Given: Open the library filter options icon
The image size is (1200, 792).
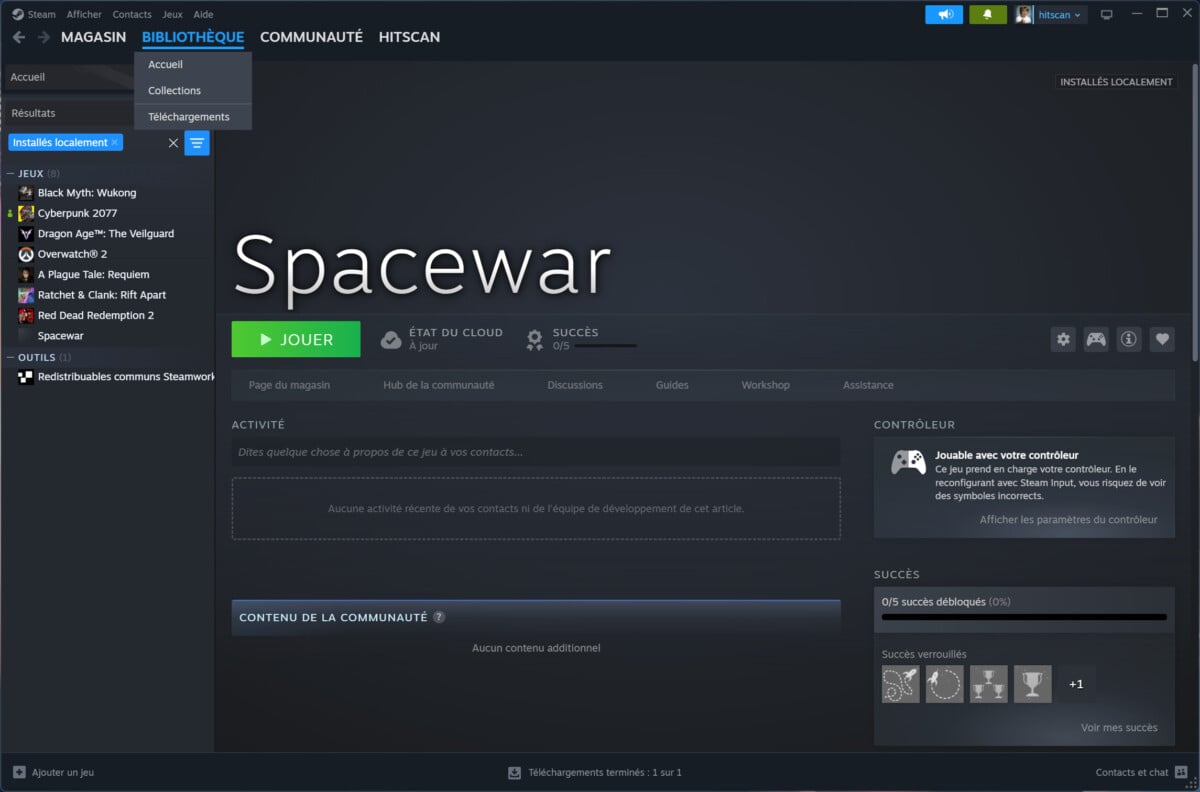Looking at the screenshot, I should [x=197, y=143].
